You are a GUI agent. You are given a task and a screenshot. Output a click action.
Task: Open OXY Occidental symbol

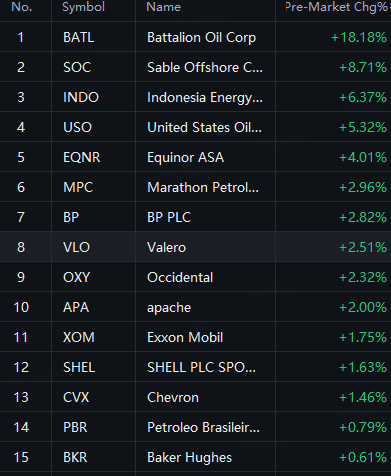[x=76, y=277]
